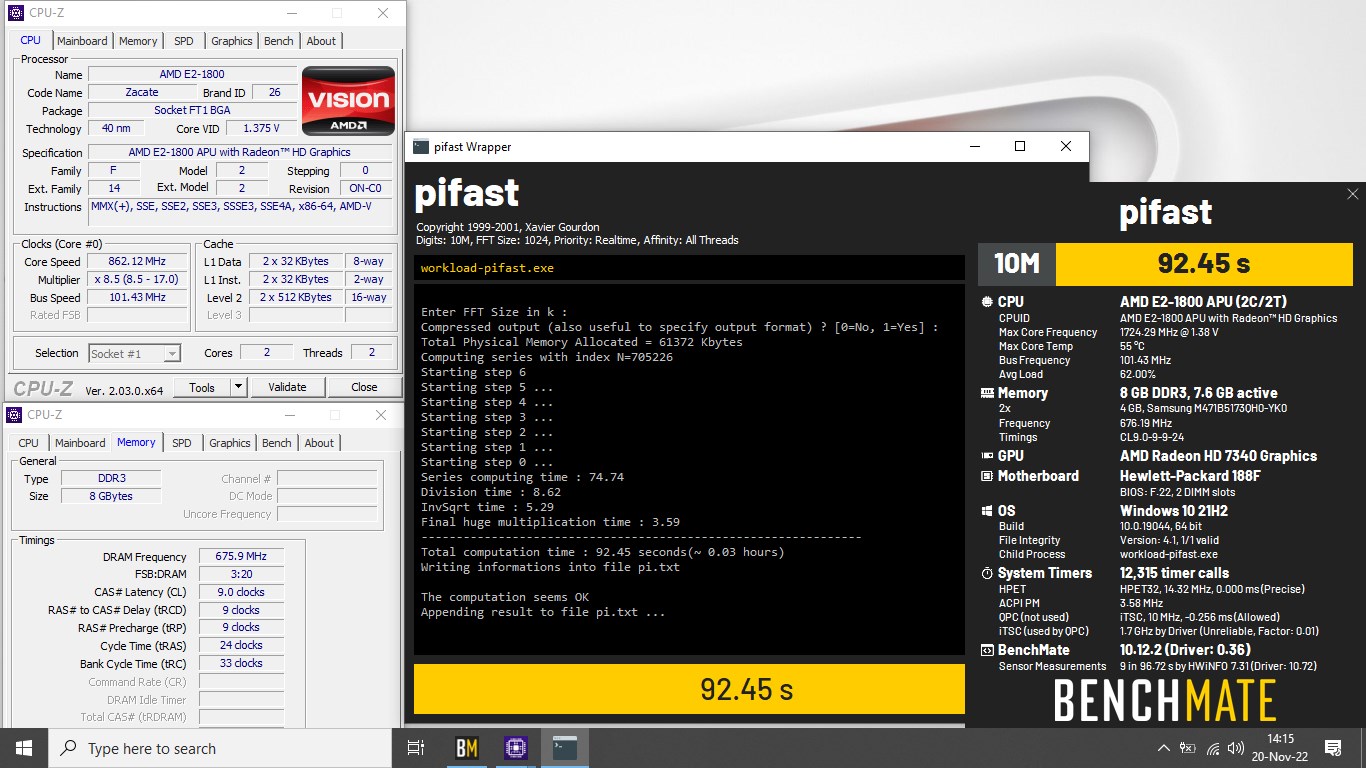Viewport: 1366px width, 768px height.
Task: Open Graphics tab in top CPU-Z window
Action: [232, 41]
